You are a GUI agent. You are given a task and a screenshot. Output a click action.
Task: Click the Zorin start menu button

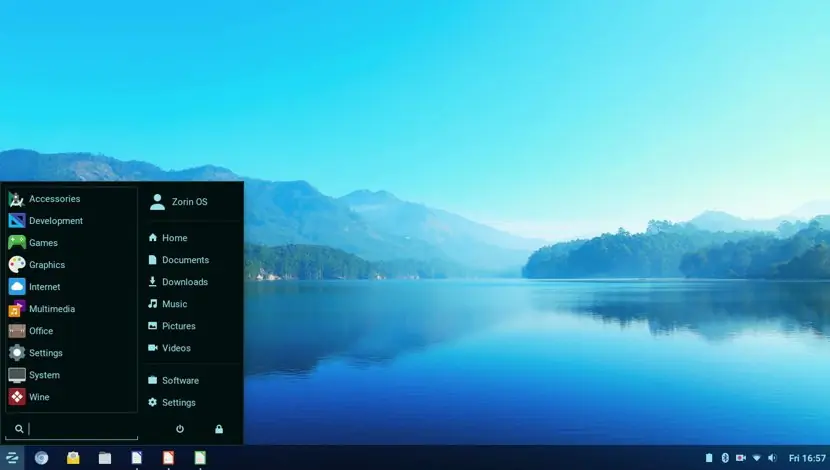coord(12,458)
